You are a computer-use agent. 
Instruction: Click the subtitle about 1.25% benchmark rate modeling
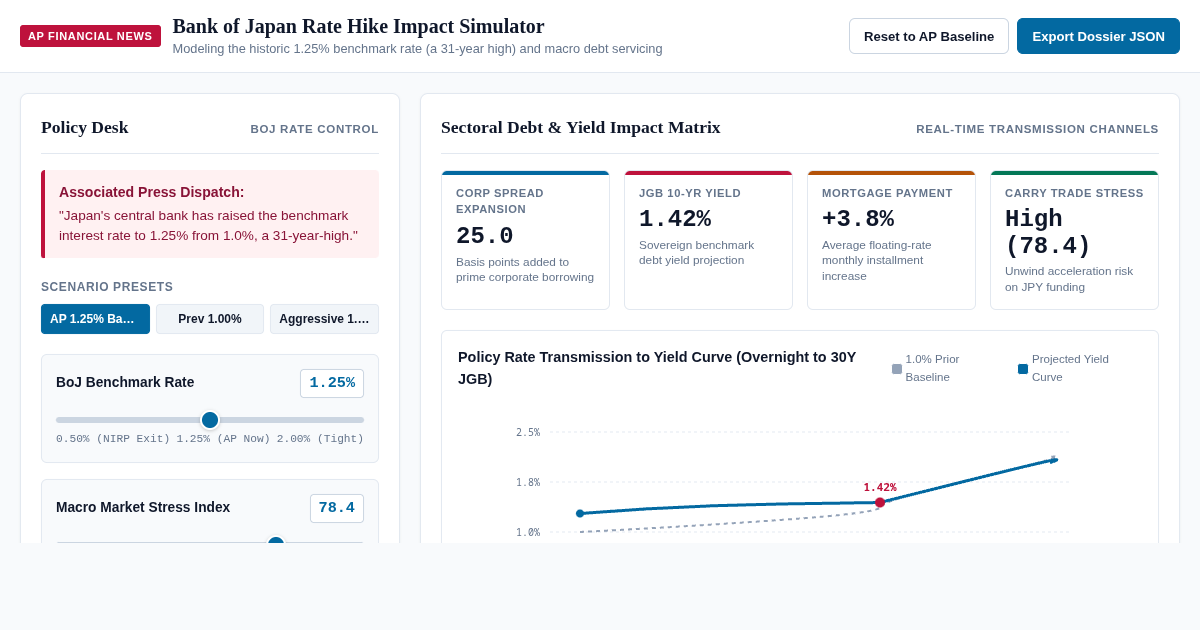417,48
